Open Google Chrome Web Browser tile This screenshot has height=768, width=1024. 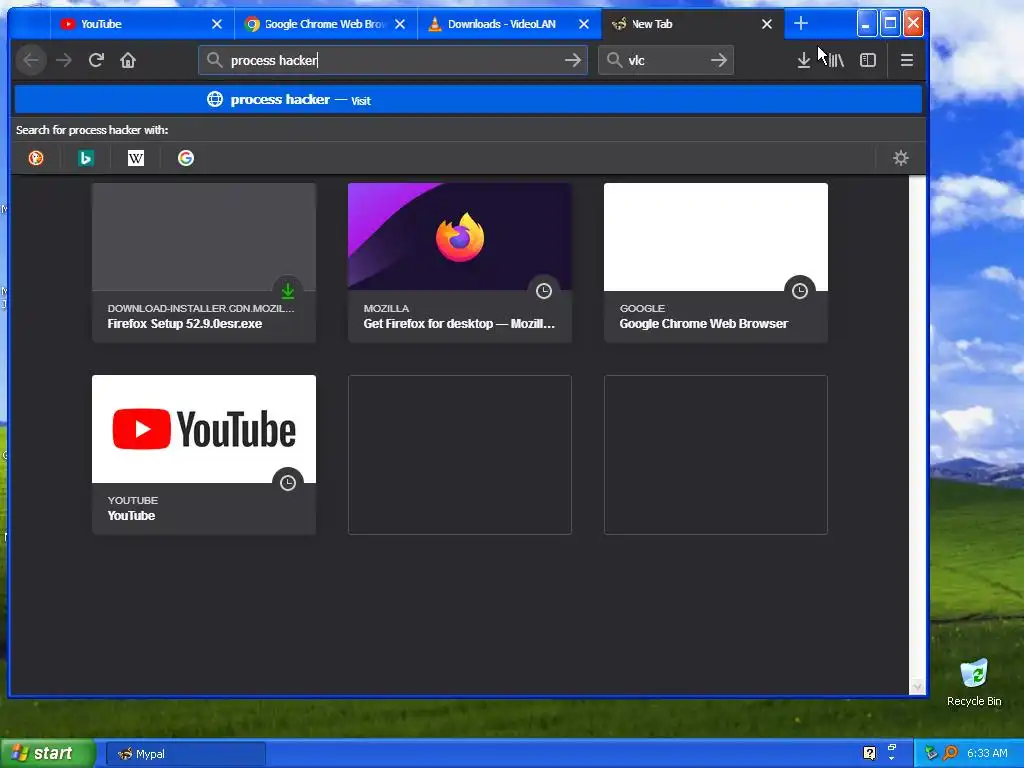point(716,263)
